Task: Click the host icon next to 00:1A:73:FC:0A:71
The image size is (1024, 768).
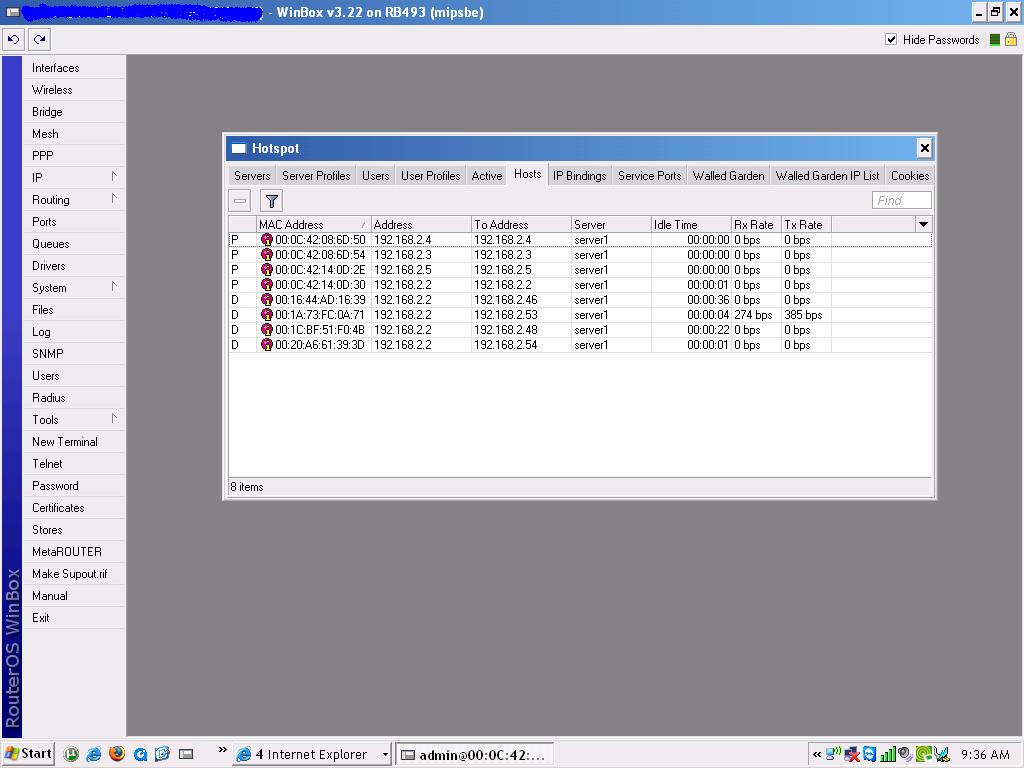Action: [266, 314]
